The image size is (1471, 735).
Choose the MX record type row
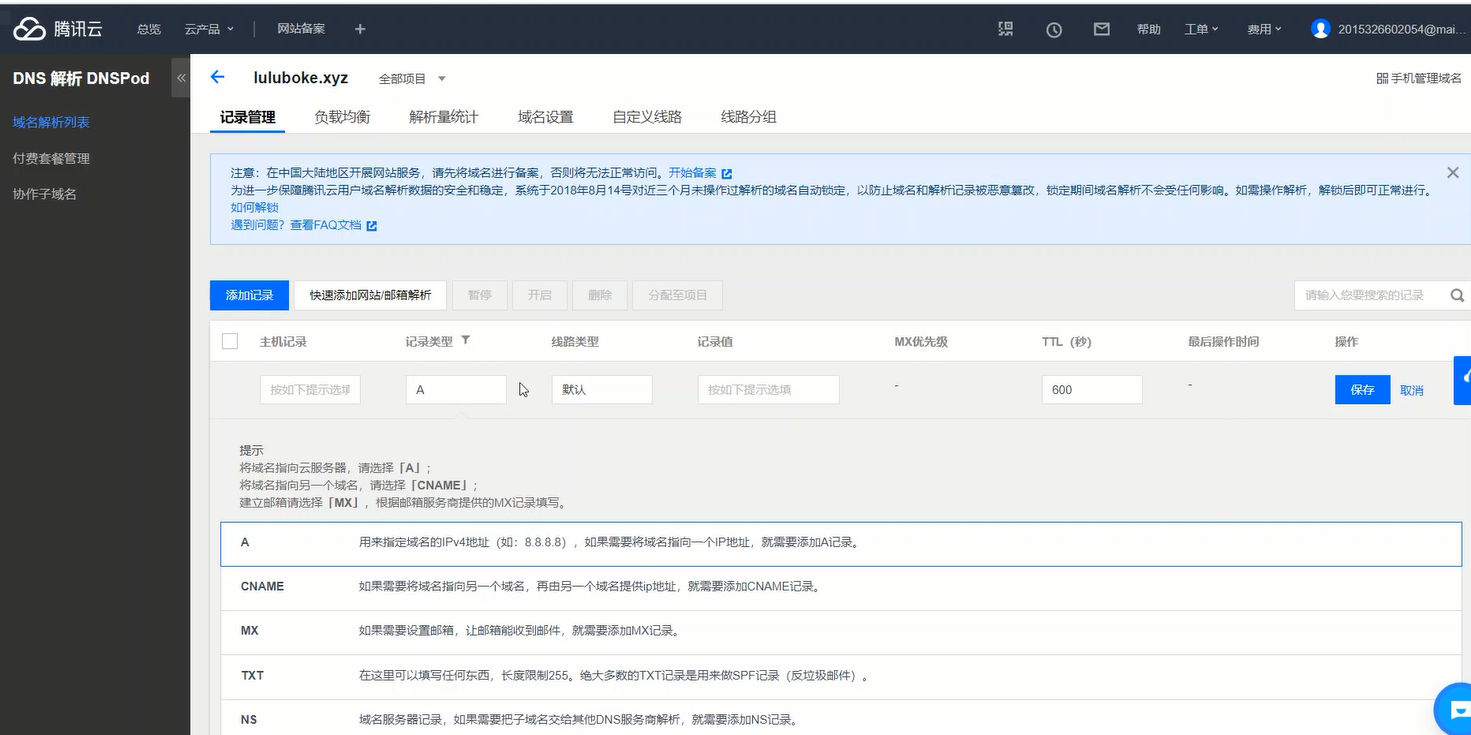[x=841, y=632]
